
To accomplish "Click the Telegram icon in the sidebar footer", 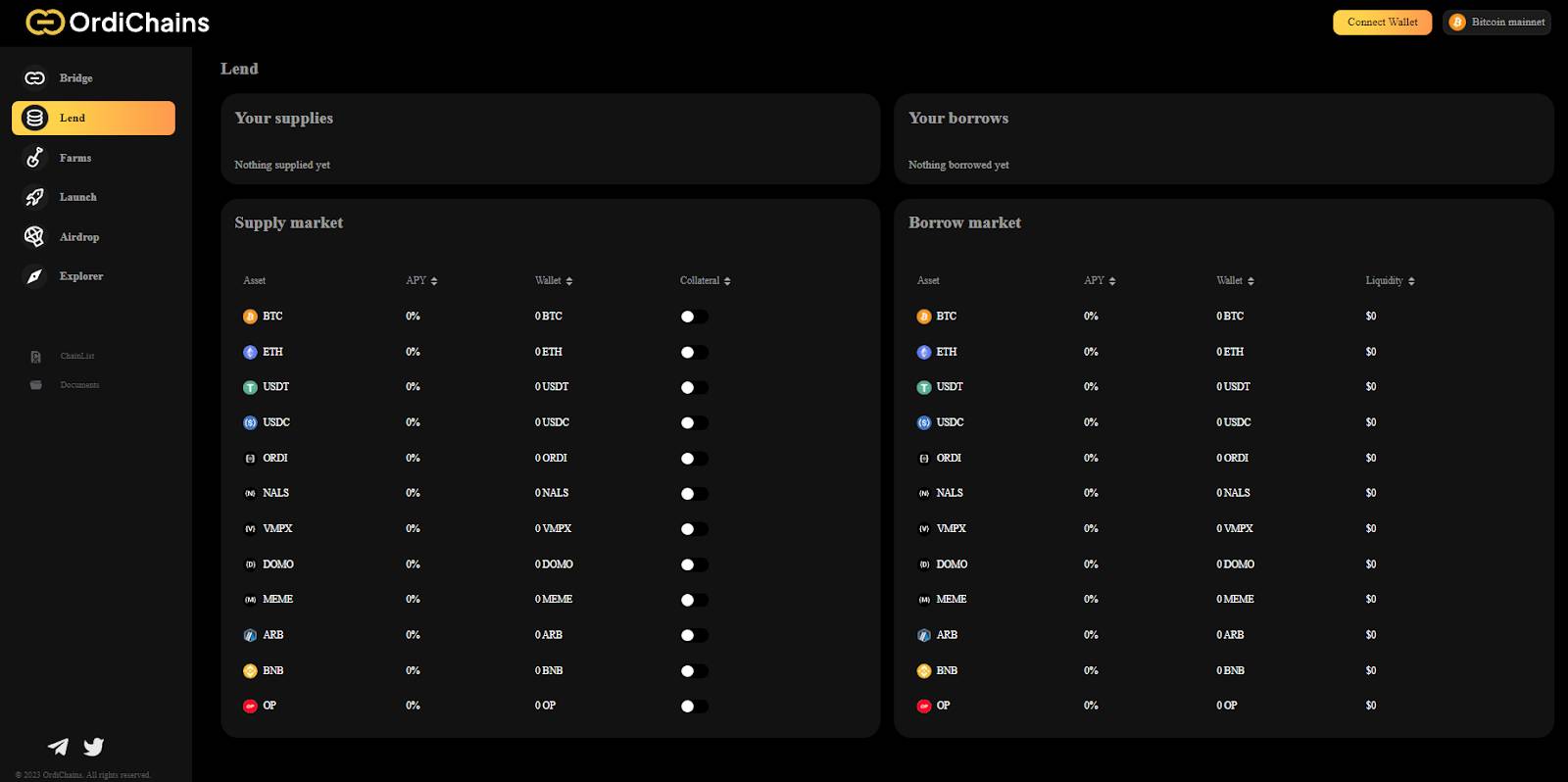I will point(58,747).
